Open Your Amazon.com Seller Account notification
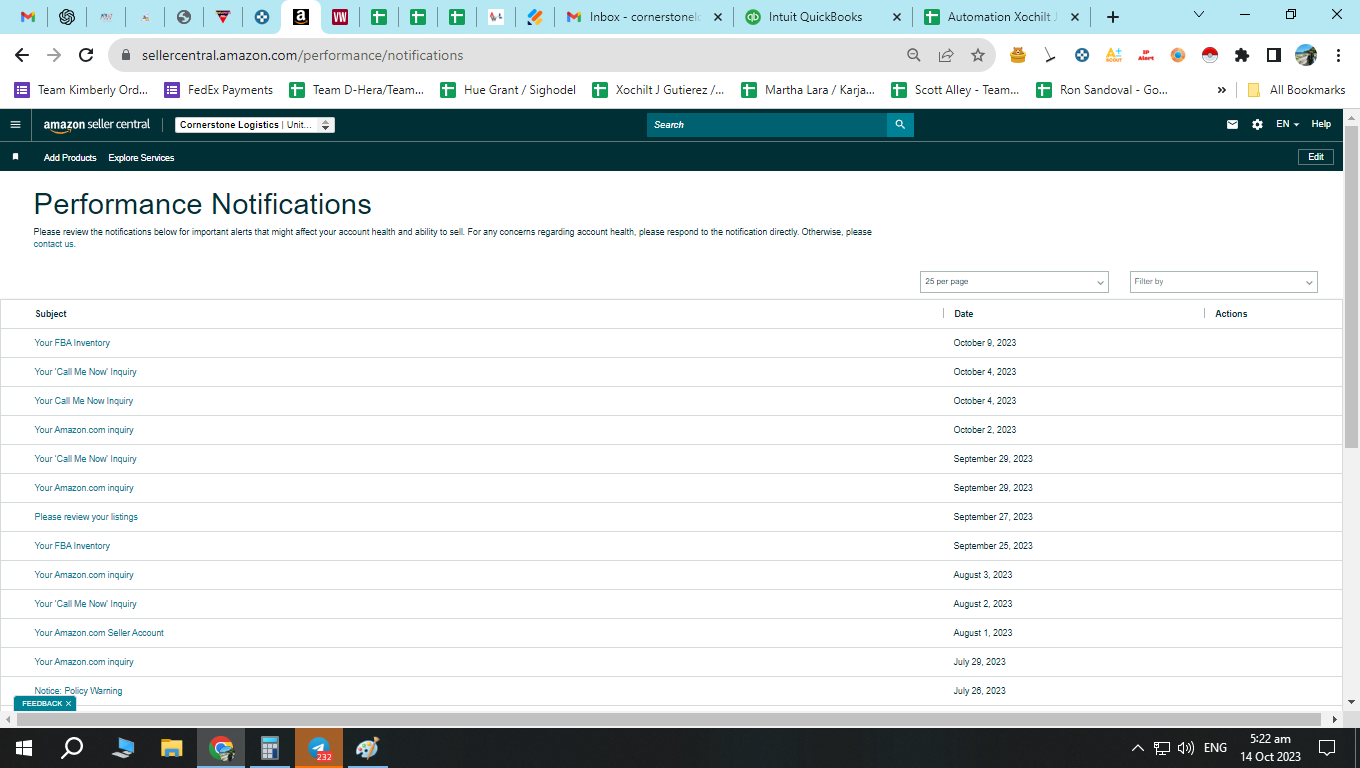 click(99, 633)
